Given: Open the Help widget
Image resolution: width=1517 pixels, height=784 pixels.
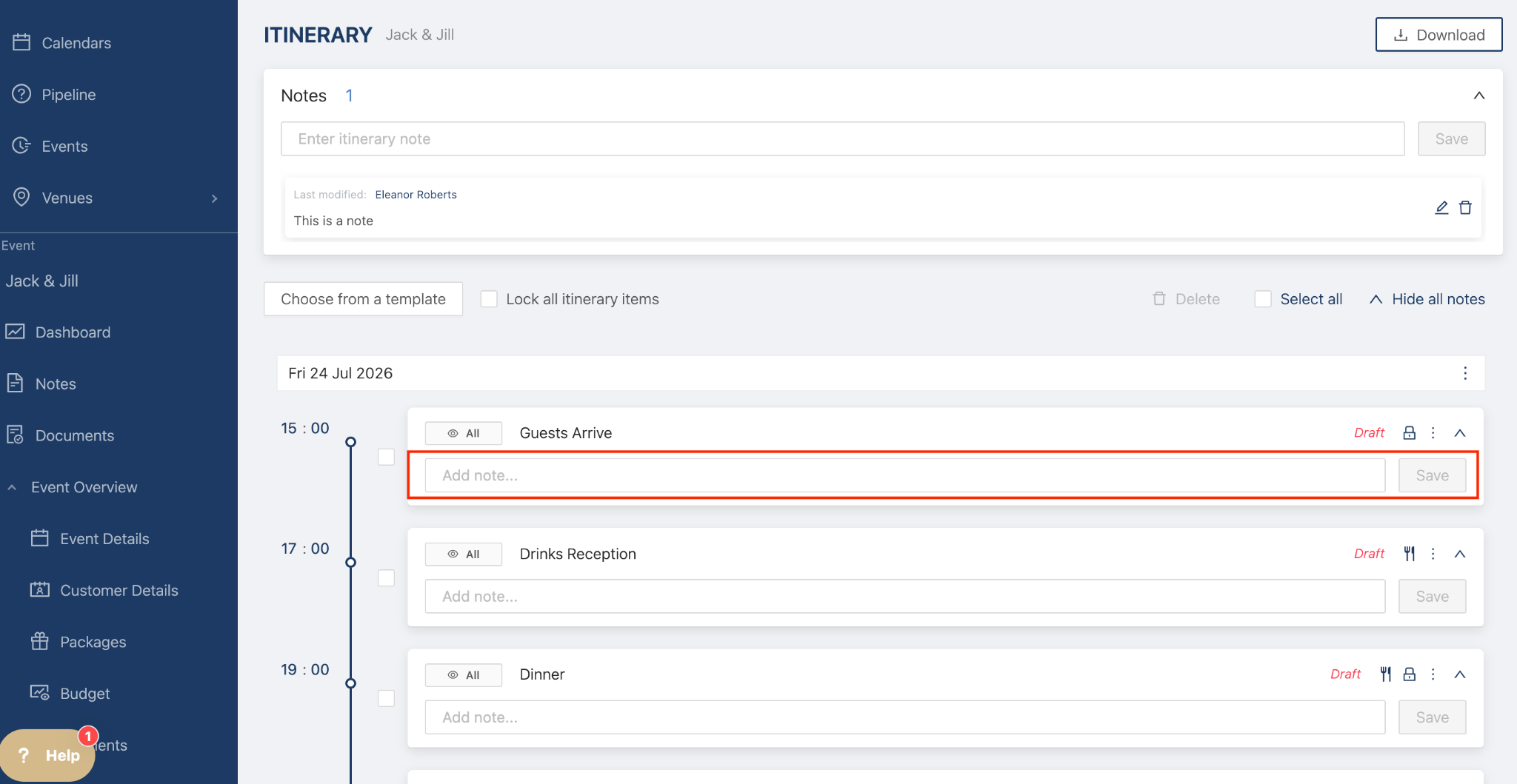Looking at the screenshot, I should [x=49, y=755].
